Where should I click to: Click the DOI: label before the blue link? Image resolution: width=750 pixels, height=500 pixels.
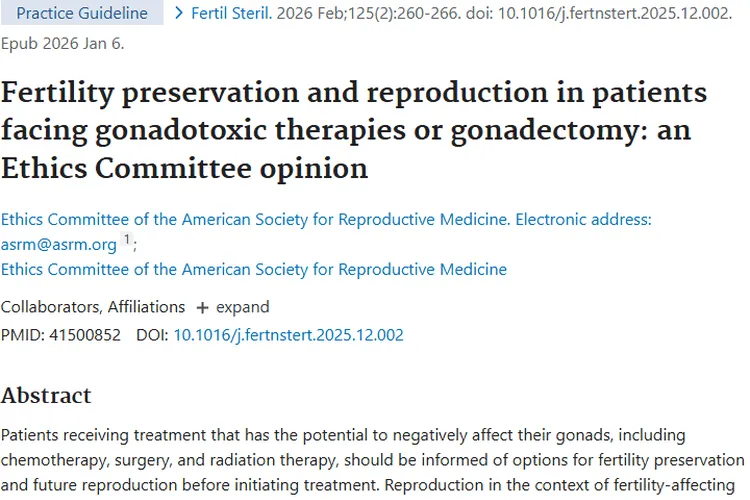point(152,335)
